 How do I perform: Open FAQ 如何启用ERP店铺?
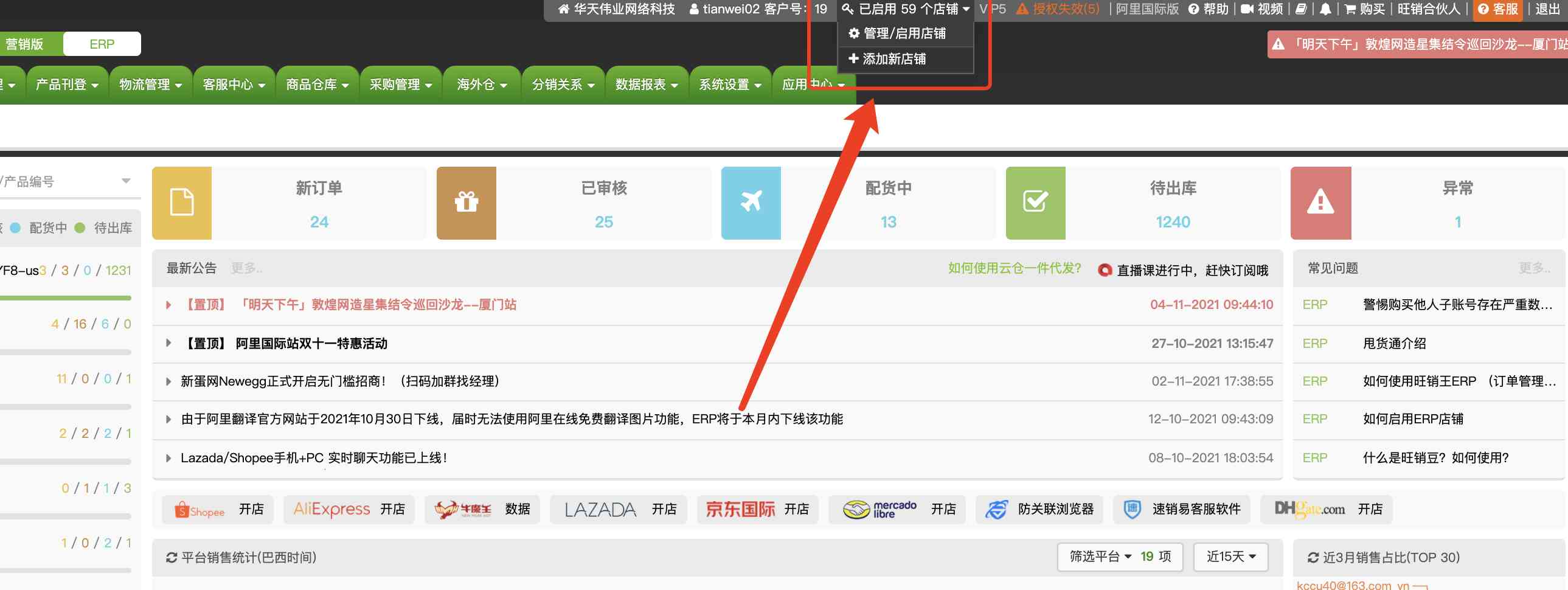click(x=1413, y=419)
